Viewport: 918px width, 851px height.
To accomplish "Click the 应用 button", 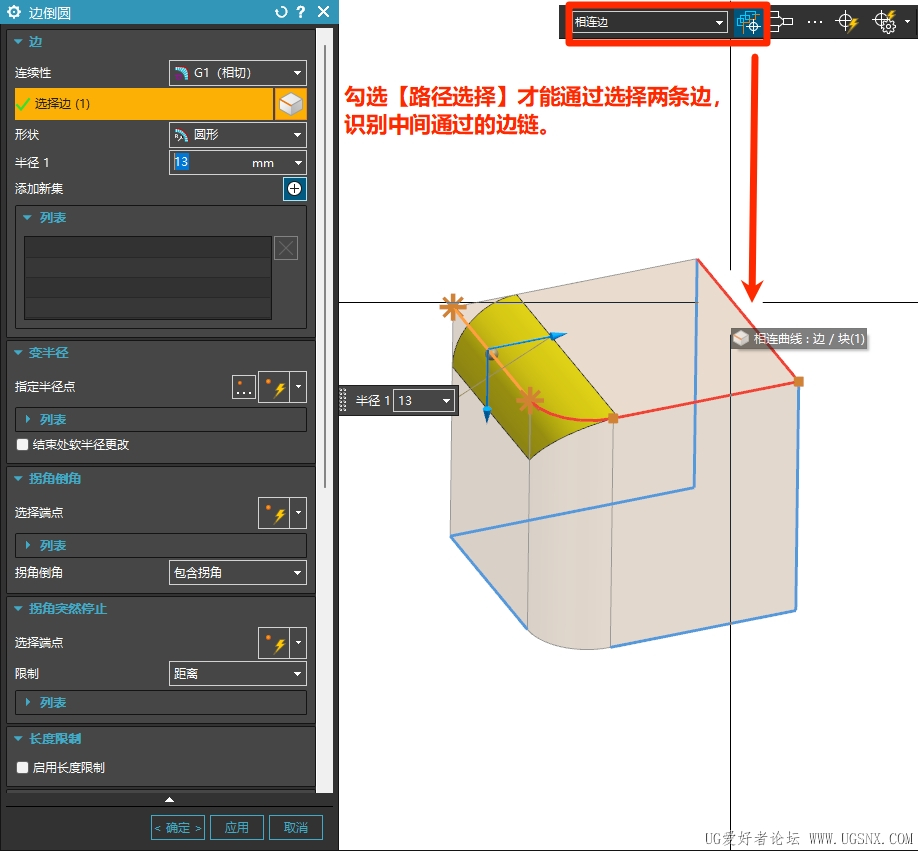I will (x=237, y=828).
